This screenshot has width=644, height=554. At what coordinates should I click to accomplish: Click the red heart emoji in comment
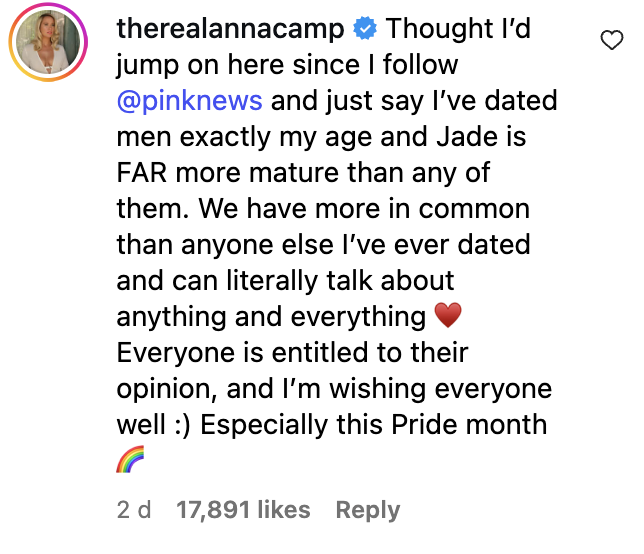448,315
